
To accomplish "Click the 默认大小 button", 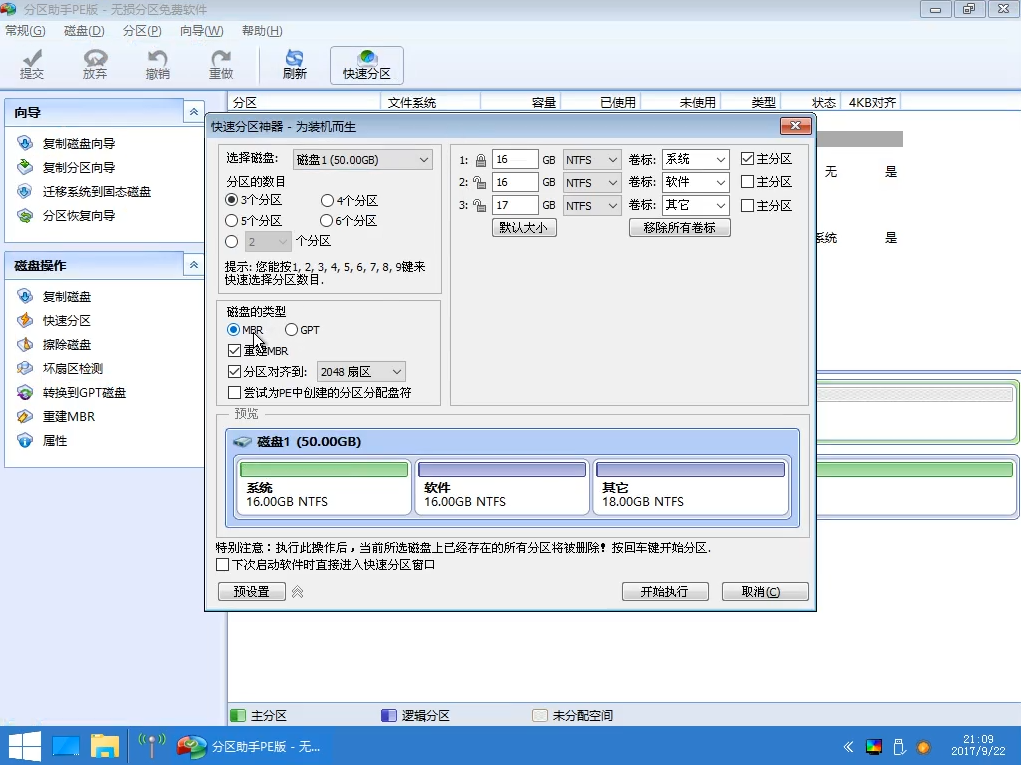I will pos(524,228).
